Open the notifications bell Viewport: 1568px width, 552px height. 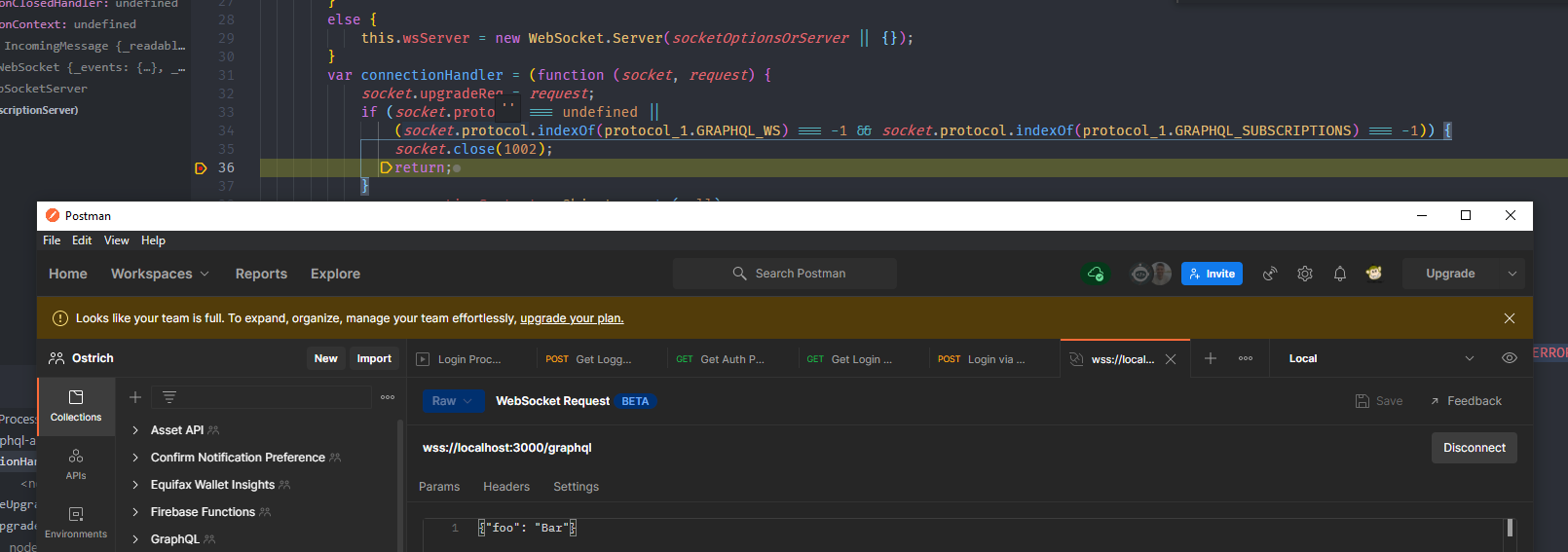click(x=1340, y=274)
